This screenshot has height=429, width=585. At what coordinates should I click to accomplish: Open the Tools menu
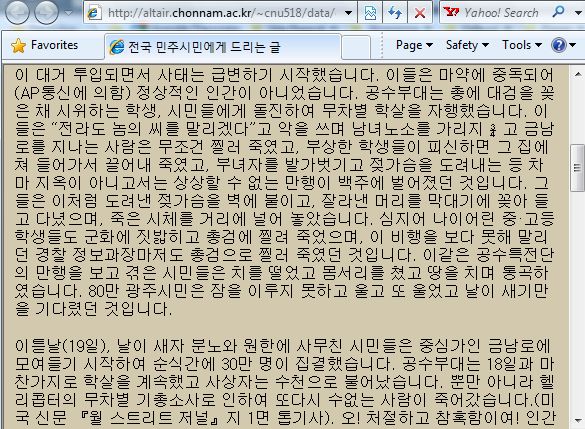click(x=522, y=45)
